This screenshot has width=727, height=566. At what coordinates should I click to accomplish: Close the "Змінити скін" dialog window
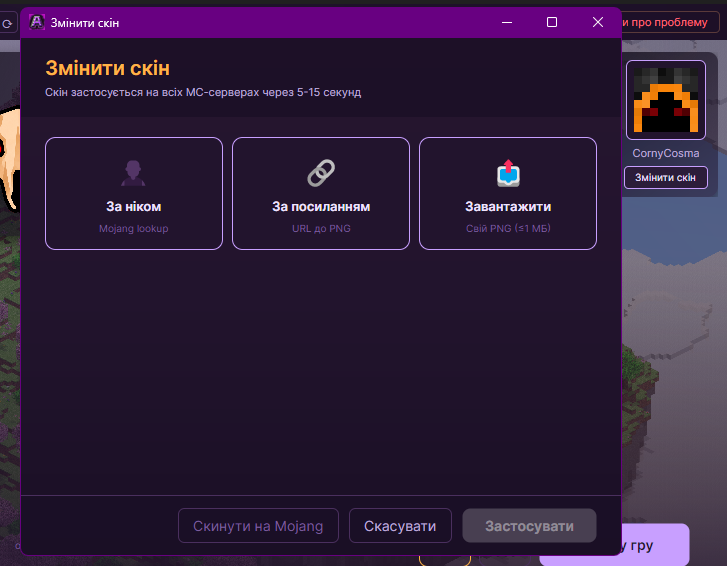[x=598, y=22]
